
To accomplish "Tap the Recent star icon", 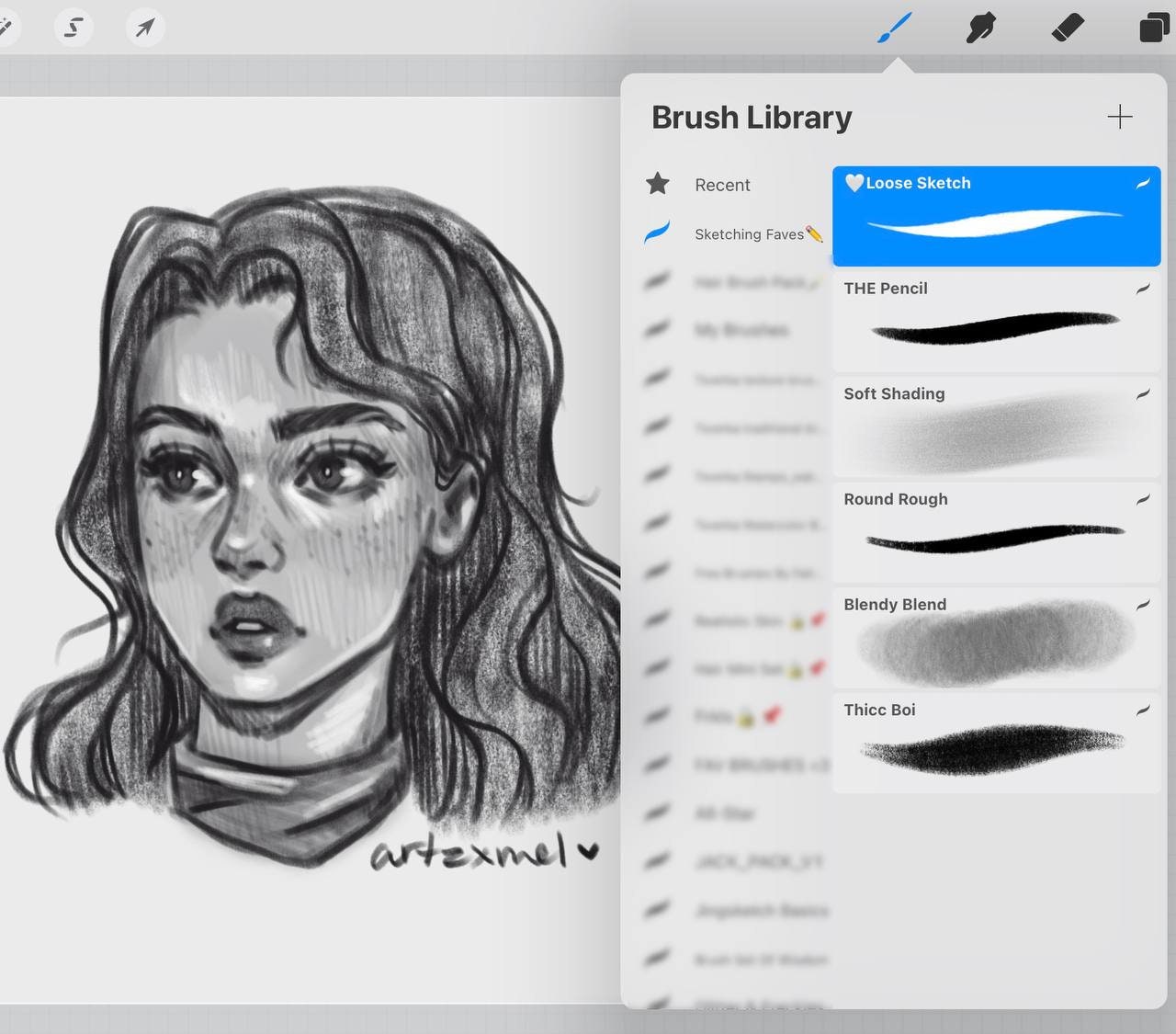I will click(x=657, y=184).
